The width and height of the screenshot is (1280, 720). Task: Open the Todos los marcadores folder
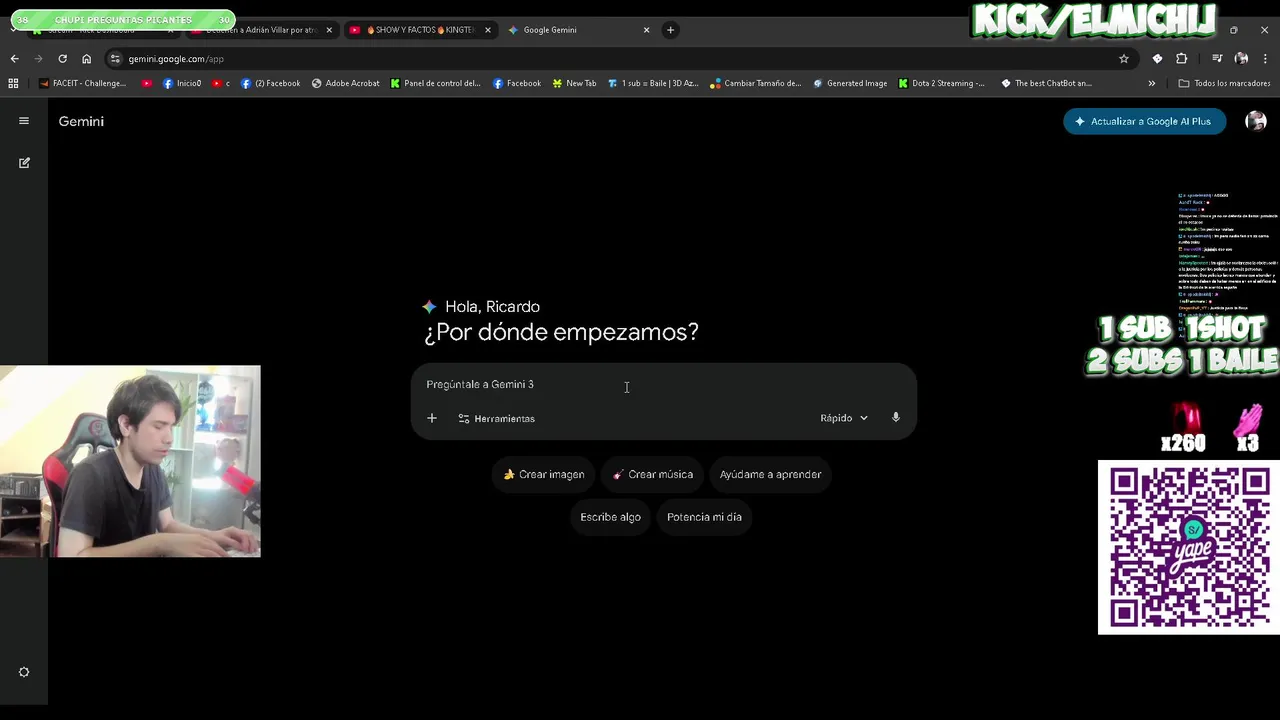pyautogui.click(x=1224, y=83)
